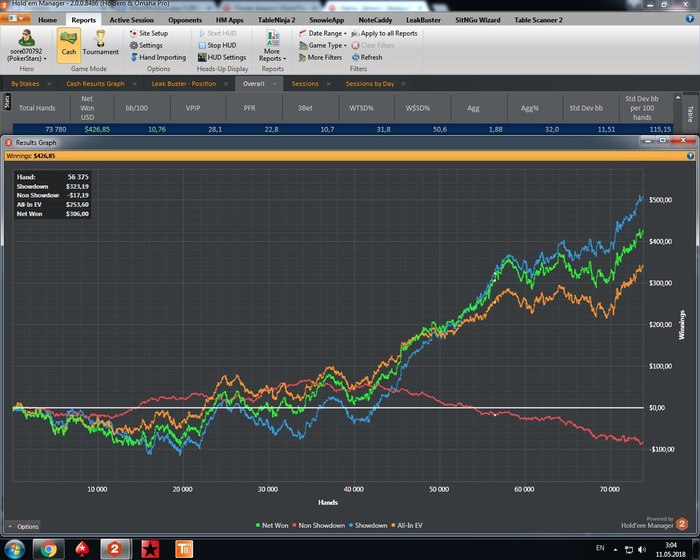Close the Leak Buster - Position tab
This screenshot has width=700, height=560.
pyautogui.click(x=226, y=84)
